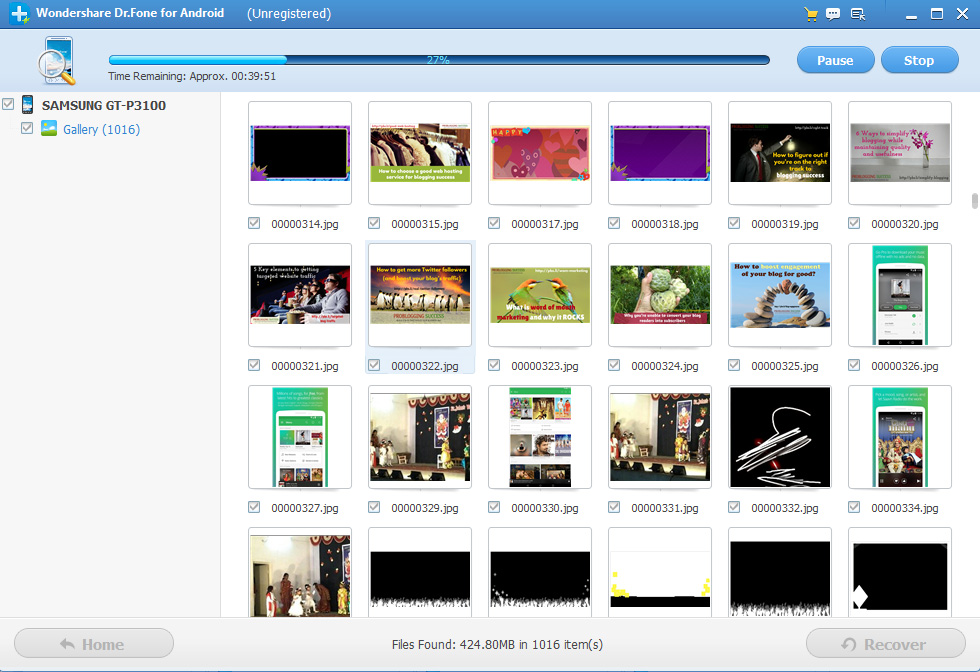
Task: Open the feedback speech bubble icon
Action: [834, 14]
